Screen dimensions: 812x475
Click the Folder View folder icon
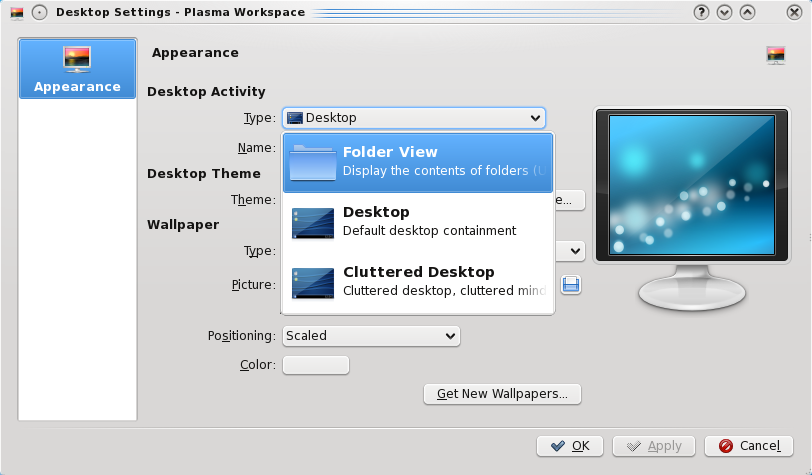[x=312, y=162]
